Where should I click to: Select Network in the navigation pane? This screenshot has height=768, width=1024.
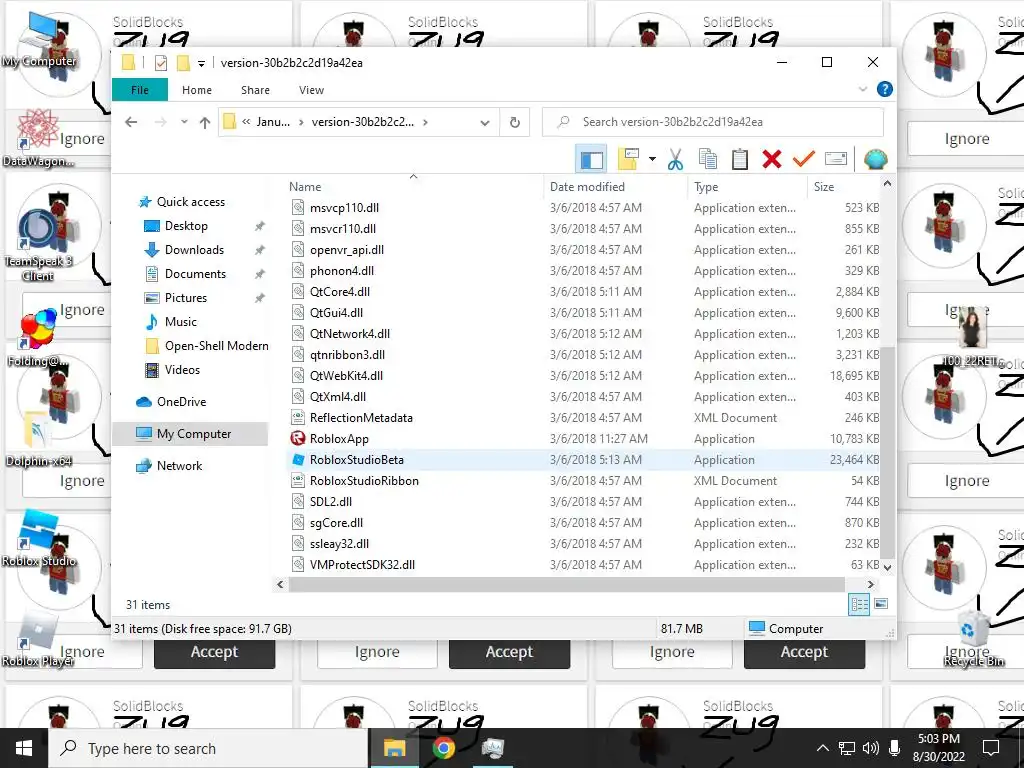179,466
